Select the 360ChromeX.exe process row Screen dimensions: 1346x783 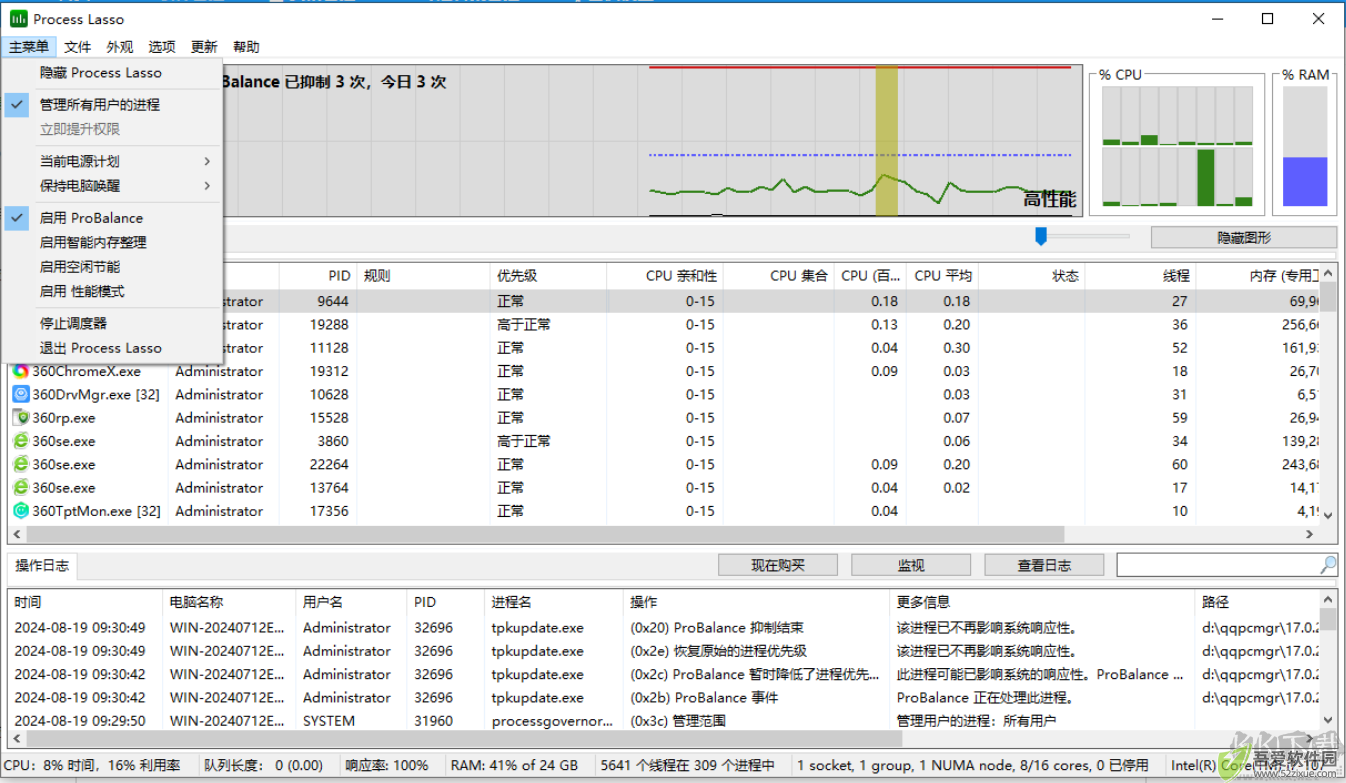click(x=664, y=371)
